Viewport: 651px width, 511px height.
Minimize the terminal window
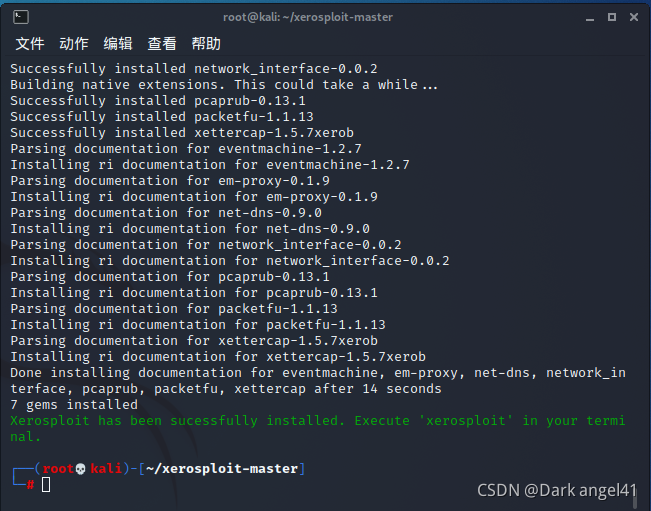click(x=590, y=17)
